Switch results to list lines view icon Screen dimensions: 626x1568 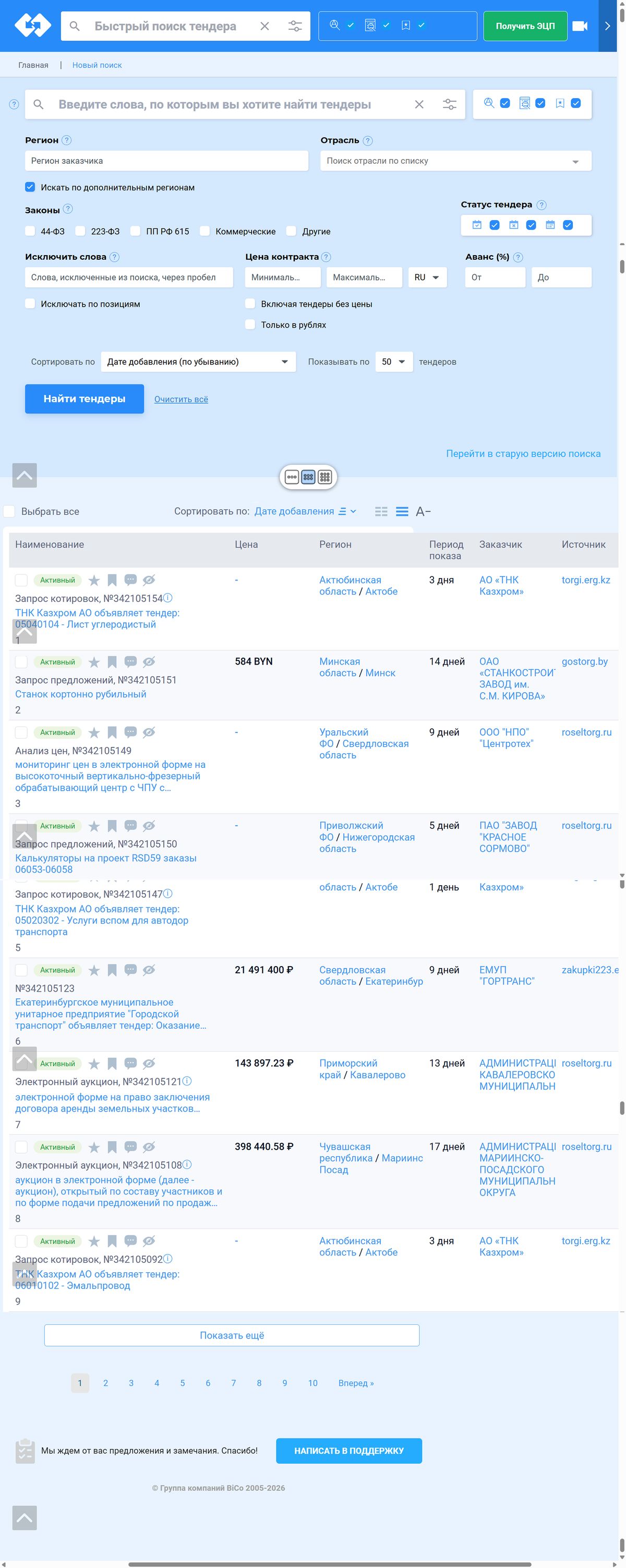click(x=402, y=512)
